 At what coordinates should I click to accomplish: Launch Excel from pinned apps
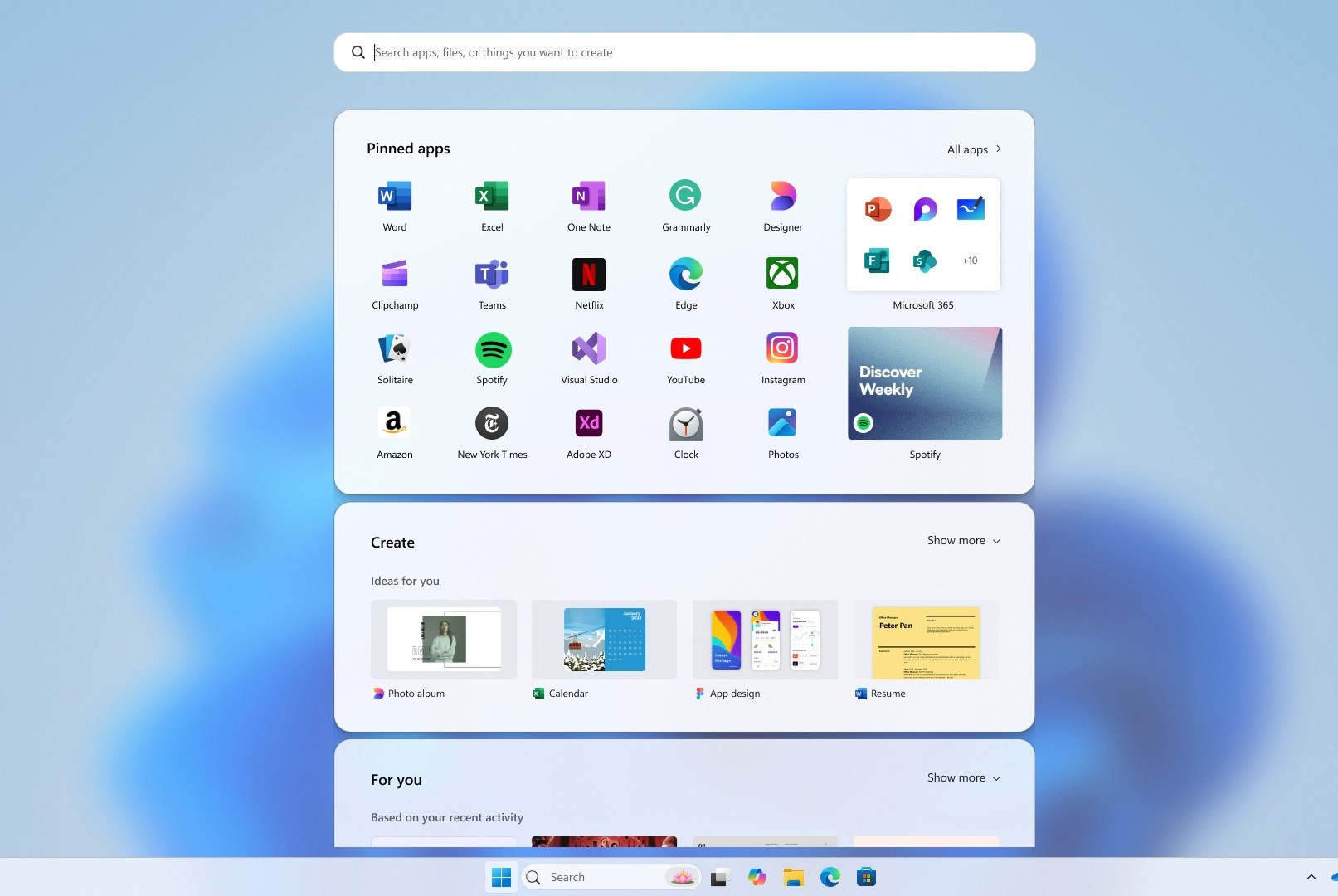(492, 205)
